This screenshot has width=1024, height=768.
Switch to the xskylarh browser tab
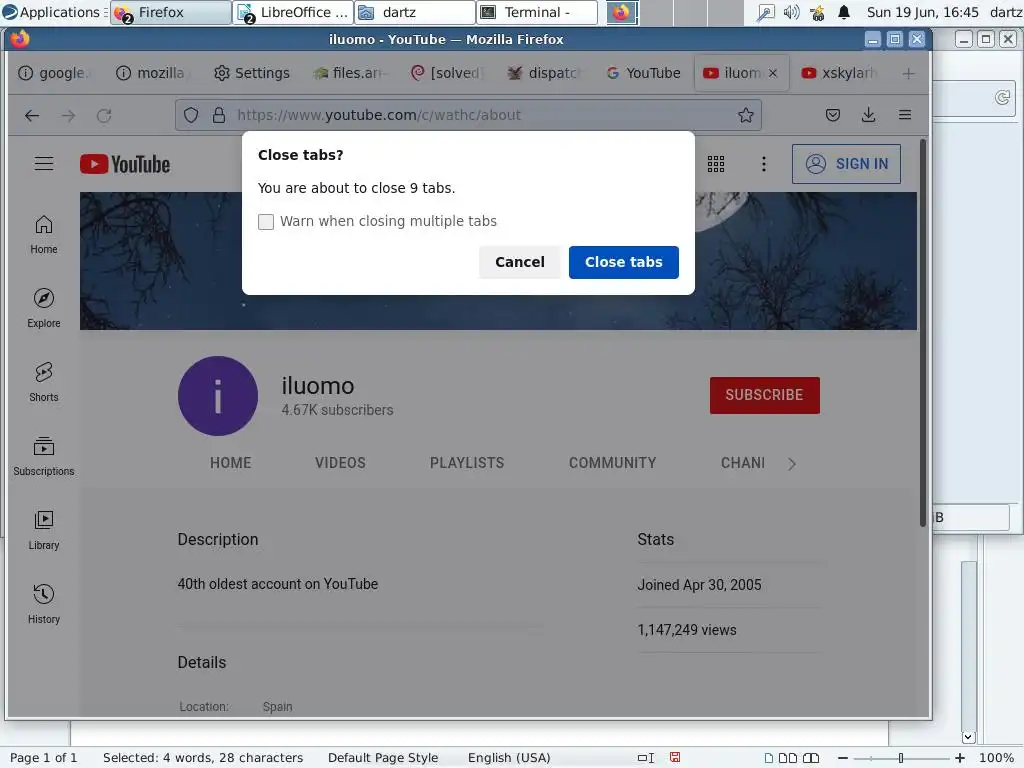tap(839, 73)
